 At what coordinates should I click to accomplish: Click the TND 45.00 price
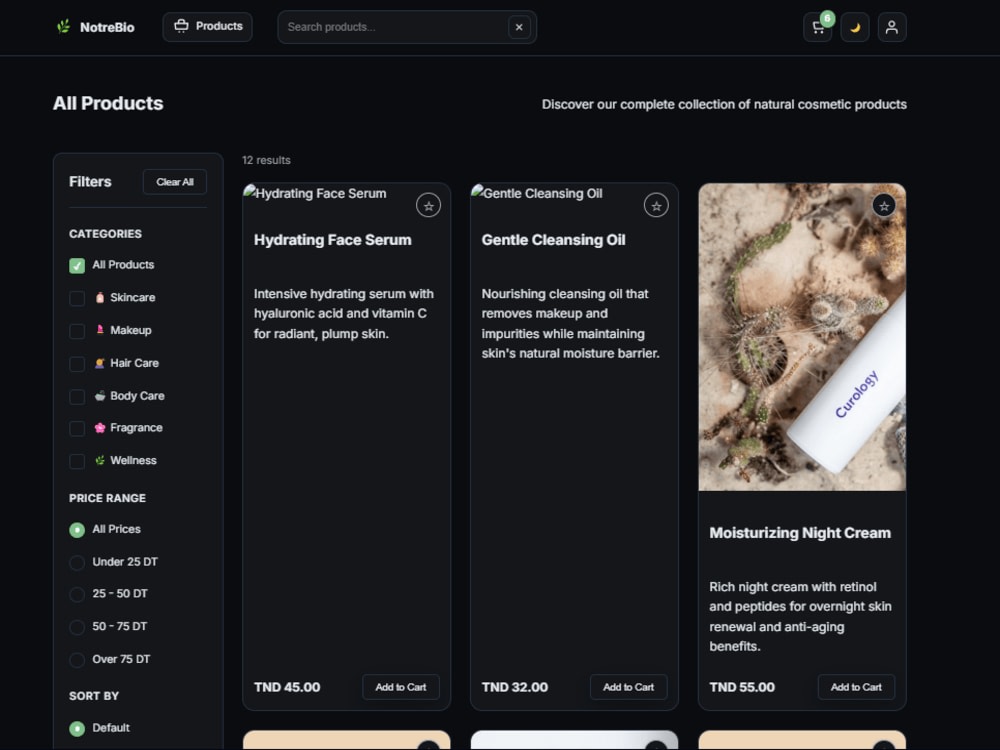[x=287, y=687]
